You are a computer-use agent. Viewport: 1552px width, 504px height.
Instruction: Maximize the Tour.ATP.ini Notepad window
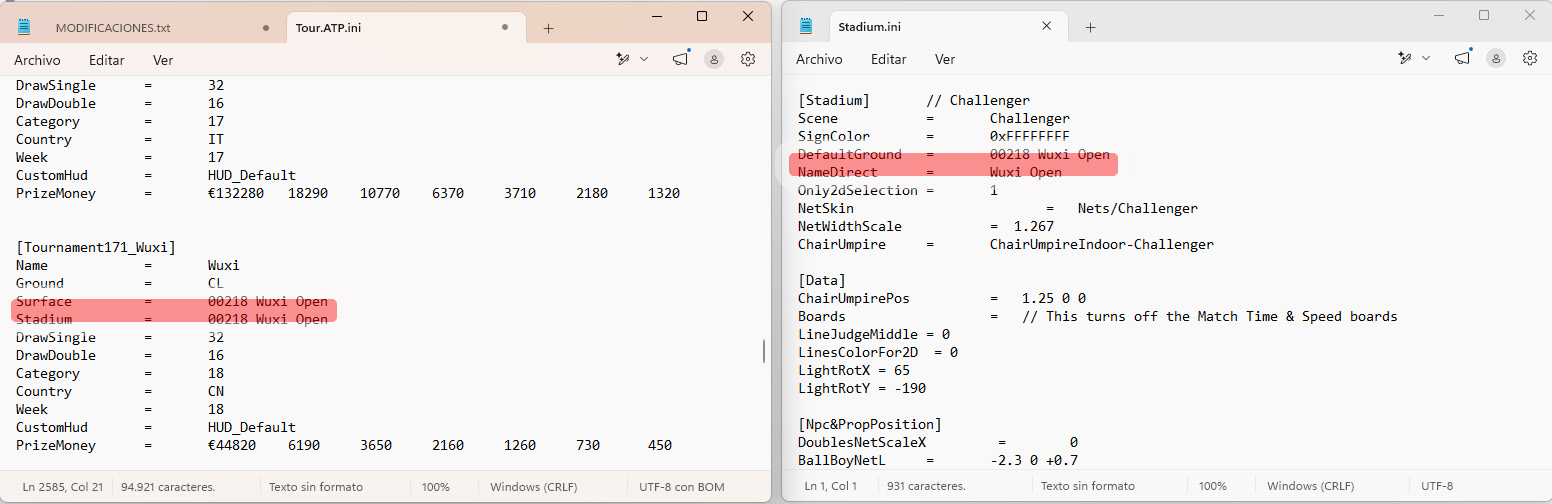pyautogui.click(x=702, y=16)
